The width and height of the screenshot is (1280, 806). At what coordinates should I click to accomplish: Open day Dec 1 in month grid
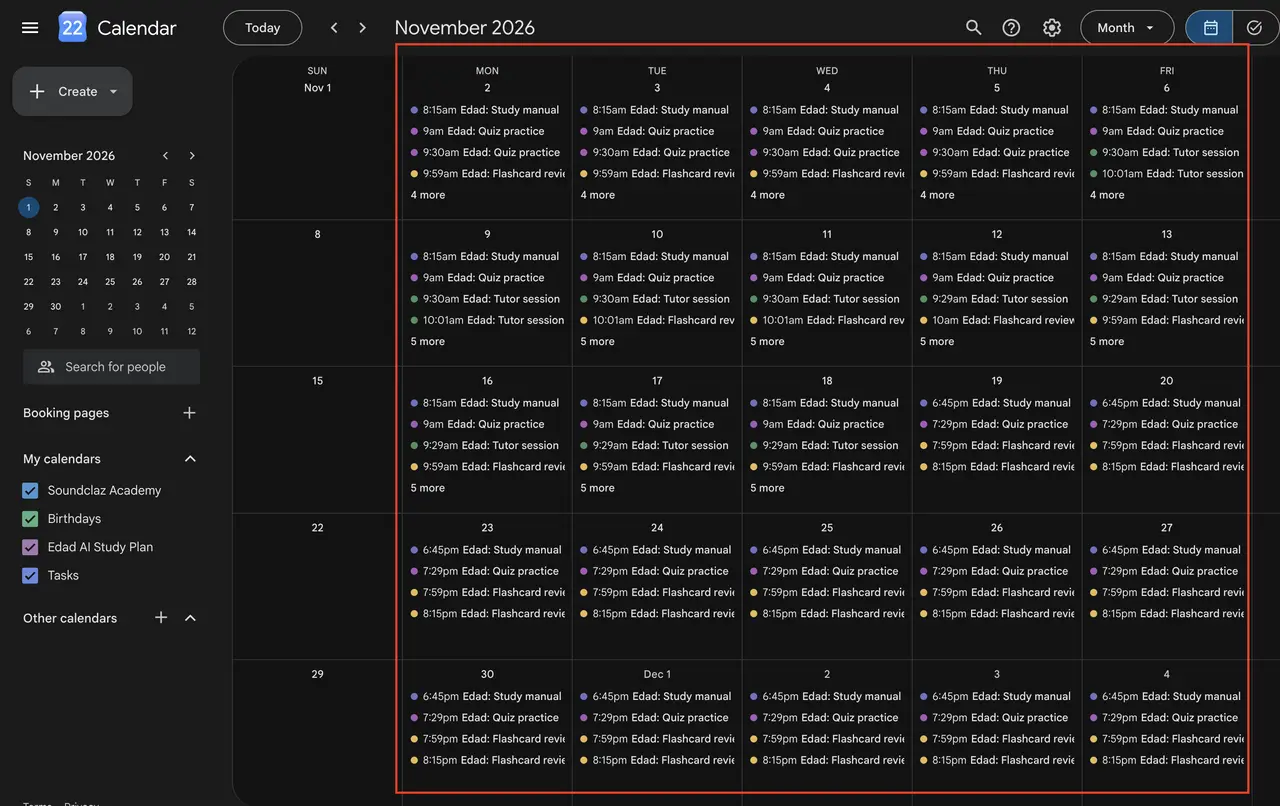(x=657, y=674)
